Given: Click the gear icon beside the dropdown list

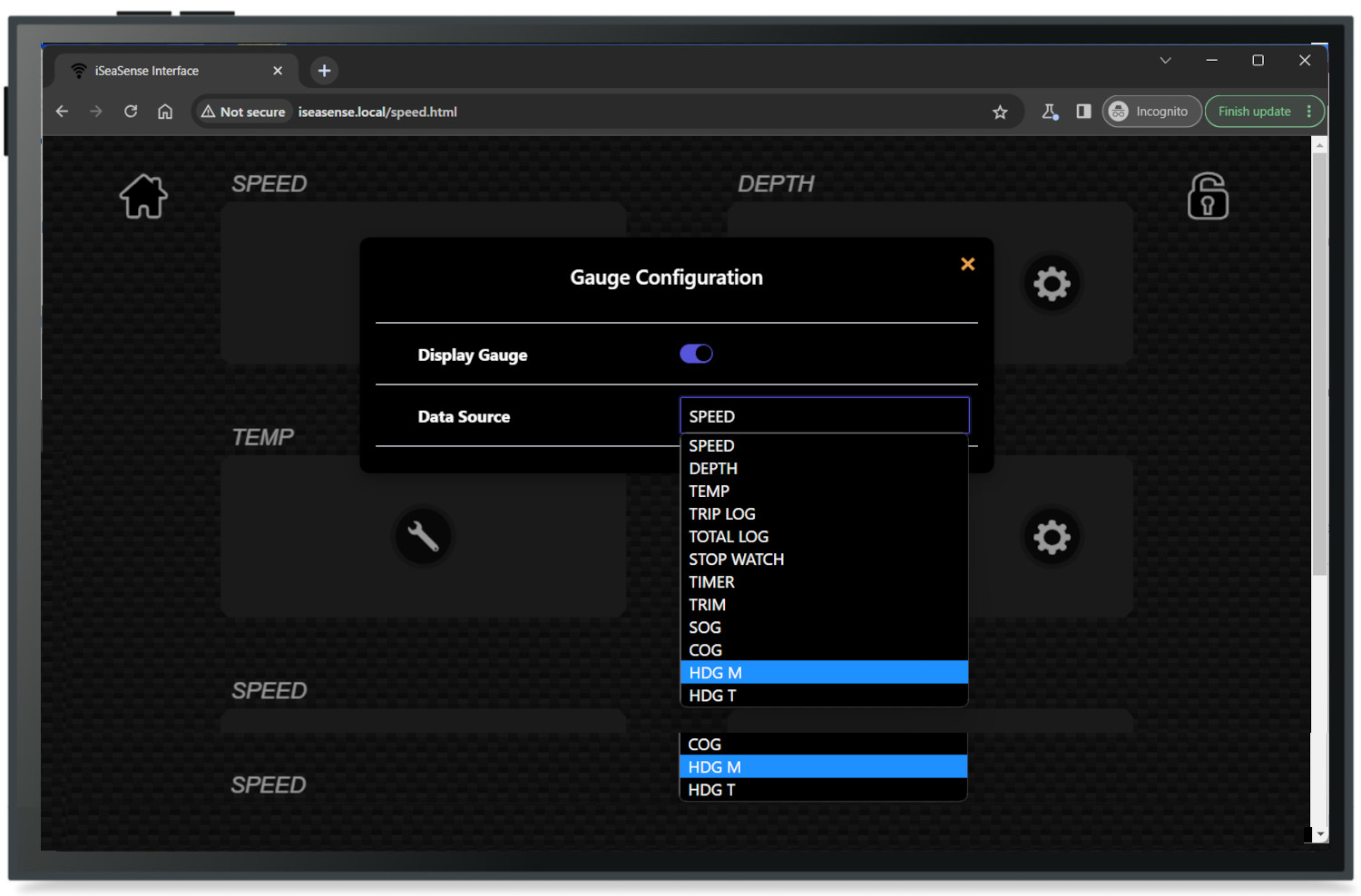Looking at the screenshot, I should point(1052,537).
